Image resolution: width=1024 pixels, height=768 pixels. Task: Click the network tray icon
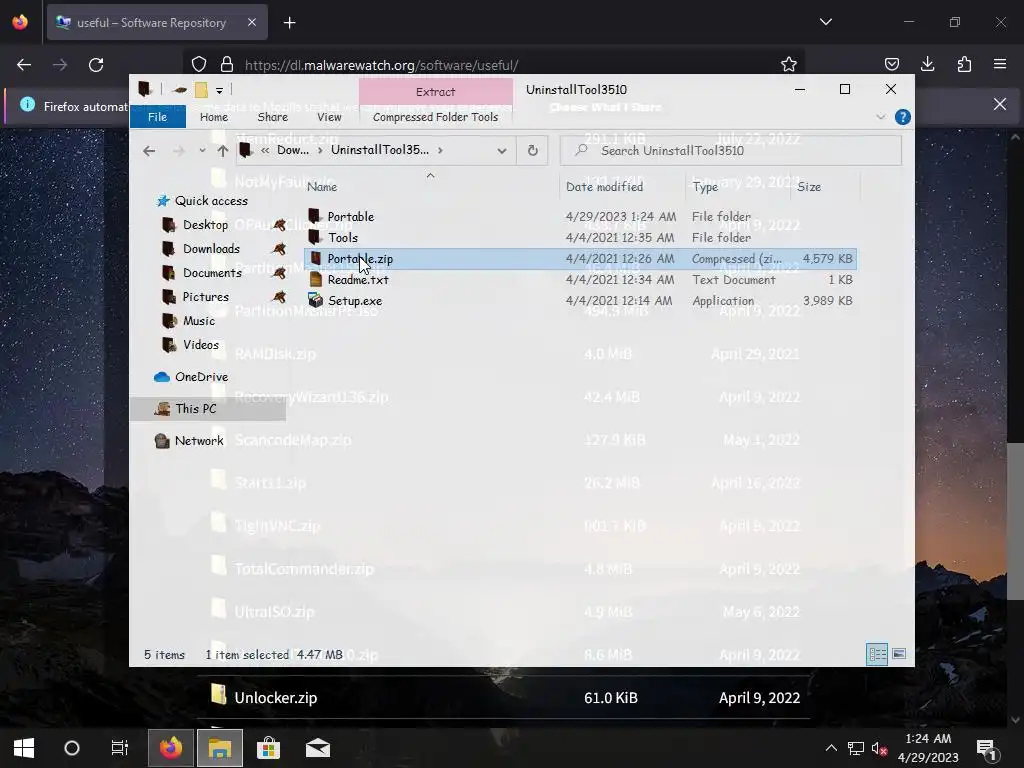click(x=856, y=748)
